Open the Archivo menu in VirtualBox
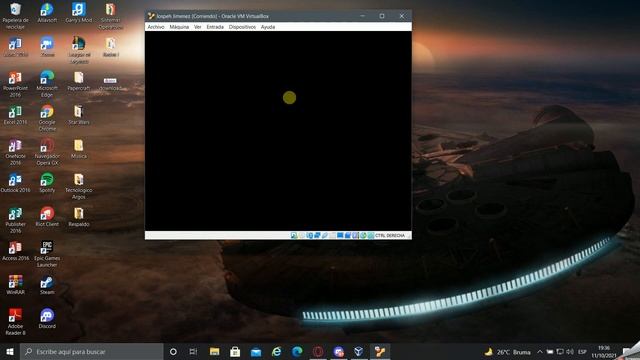This screenshot has height=360, width=640. pyautogui.click(x=156, y=27)
